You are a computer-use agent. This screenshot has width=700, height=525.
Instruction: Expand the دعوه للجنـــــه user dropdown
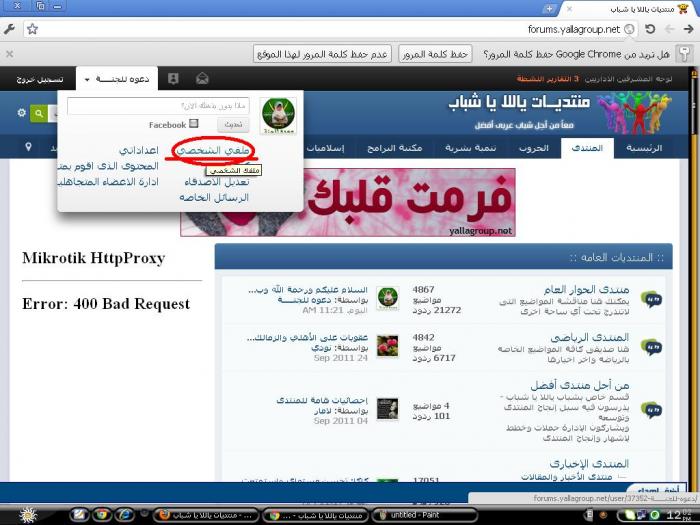(115, 78)
